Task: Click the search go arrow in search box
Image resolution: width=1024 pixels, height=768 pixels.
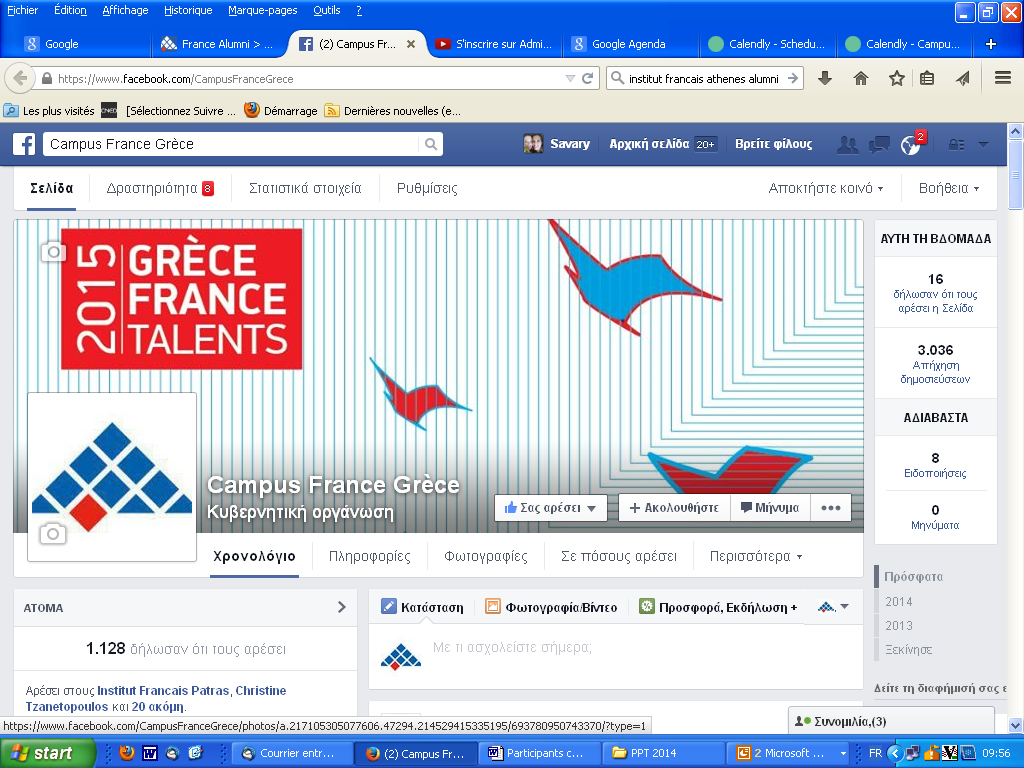Action: click(x=793, y=78)
